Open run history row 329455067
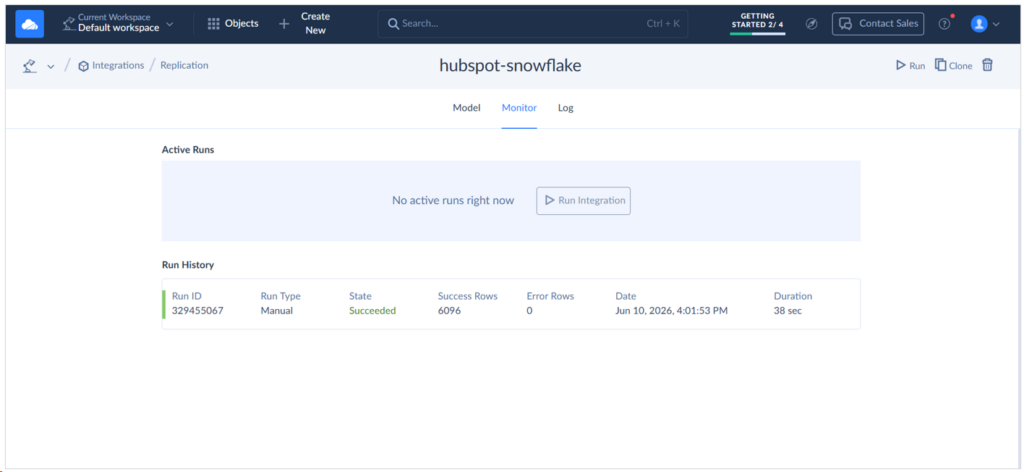 (x=511, y=304)
